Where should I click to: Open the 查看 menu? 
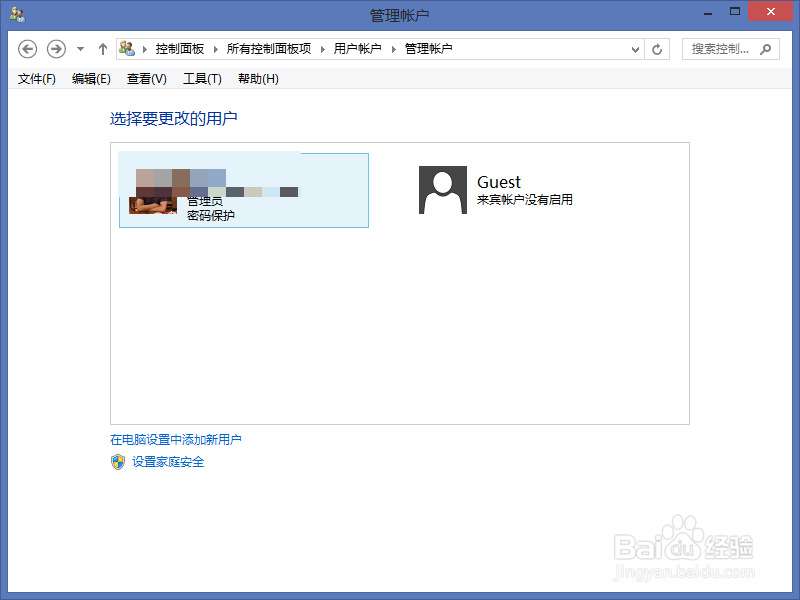145,79
